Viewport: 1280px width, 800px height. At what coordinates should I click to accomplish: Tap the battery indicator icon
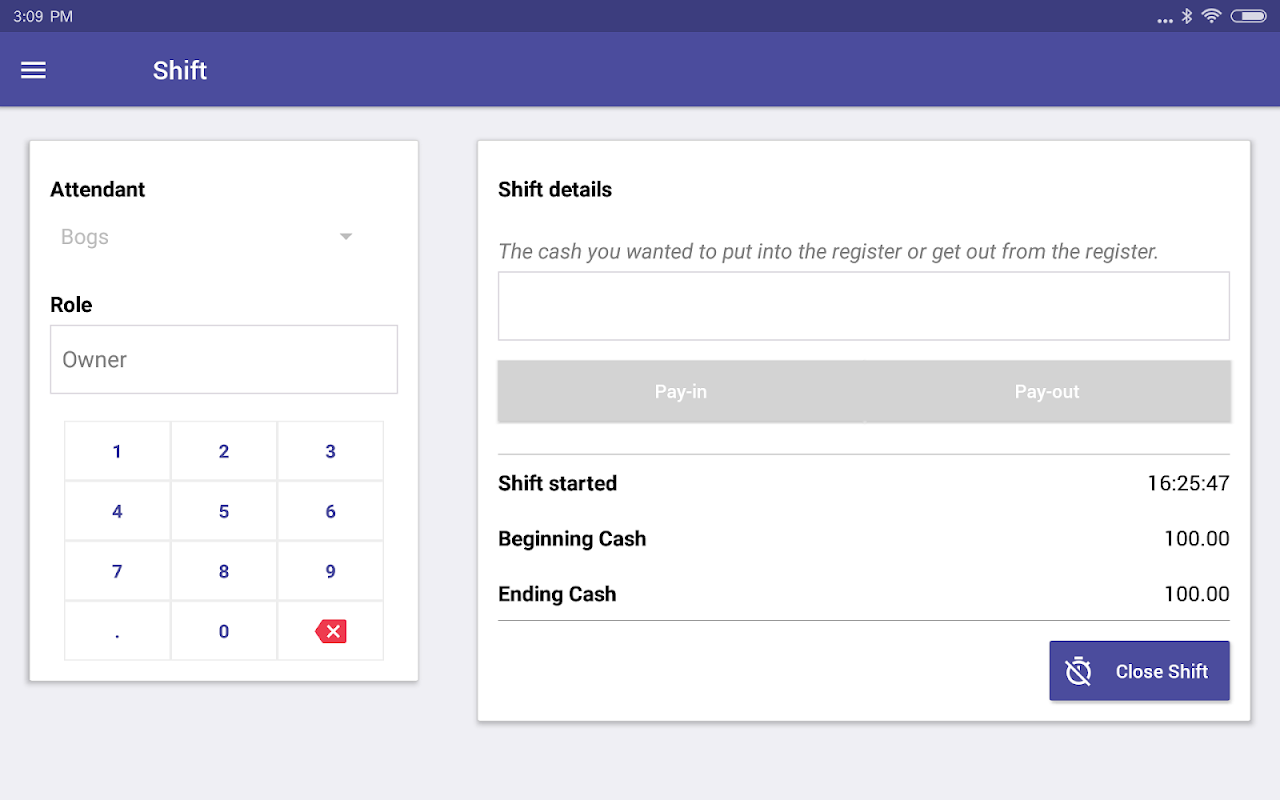(x=1249, y=16)
